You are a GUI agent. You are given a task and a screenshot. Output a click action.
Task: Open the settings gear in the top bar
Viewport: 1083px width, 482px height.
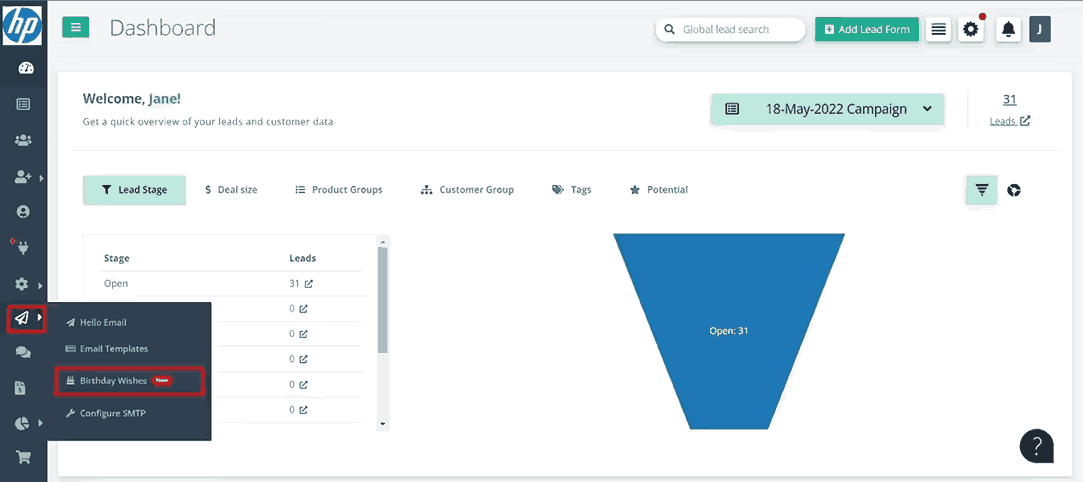click(x=971, y=30)
